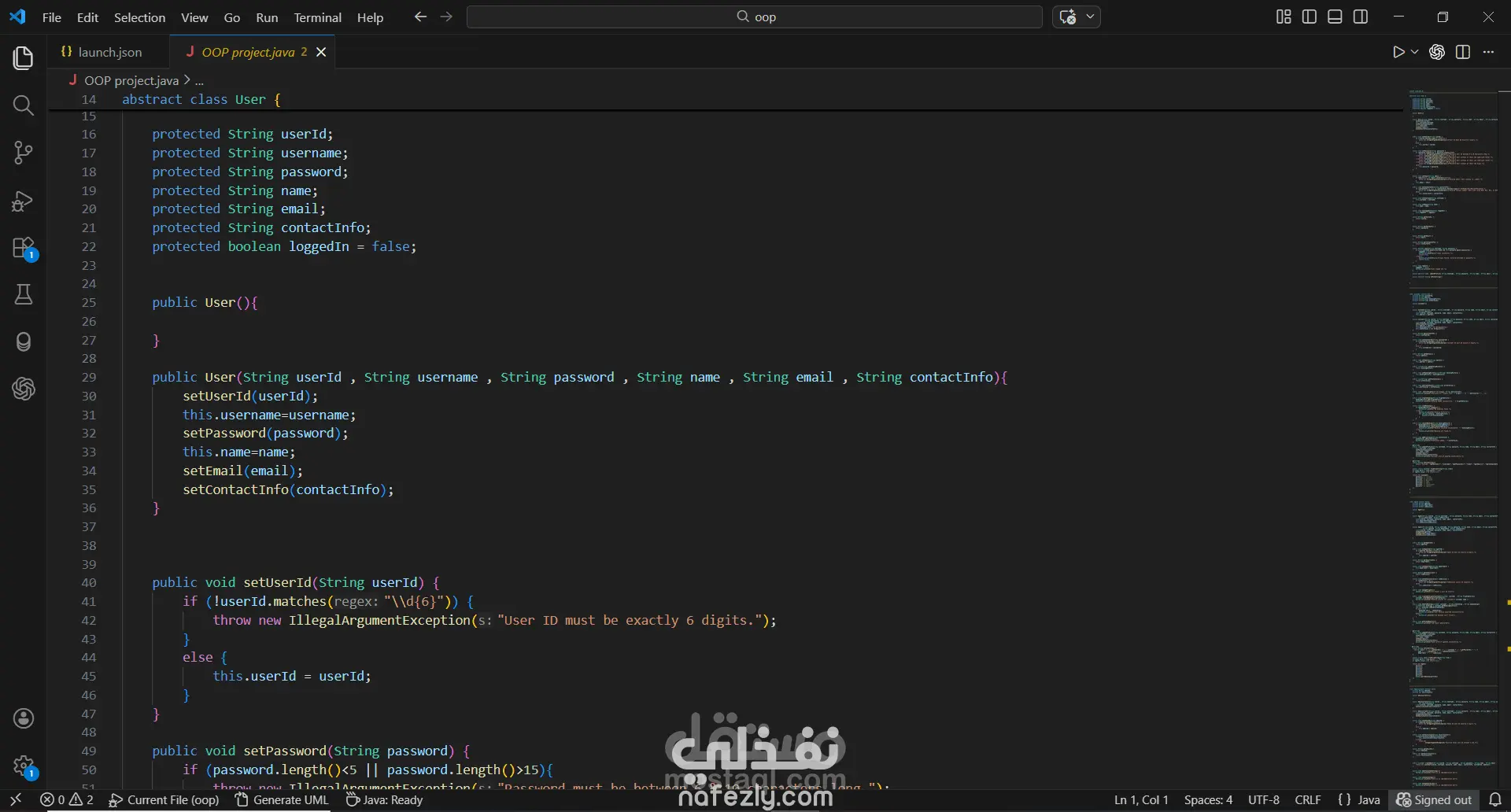The image size is (1511, 812).
Task: Click the oop command center search box
Action: (755, 17)
